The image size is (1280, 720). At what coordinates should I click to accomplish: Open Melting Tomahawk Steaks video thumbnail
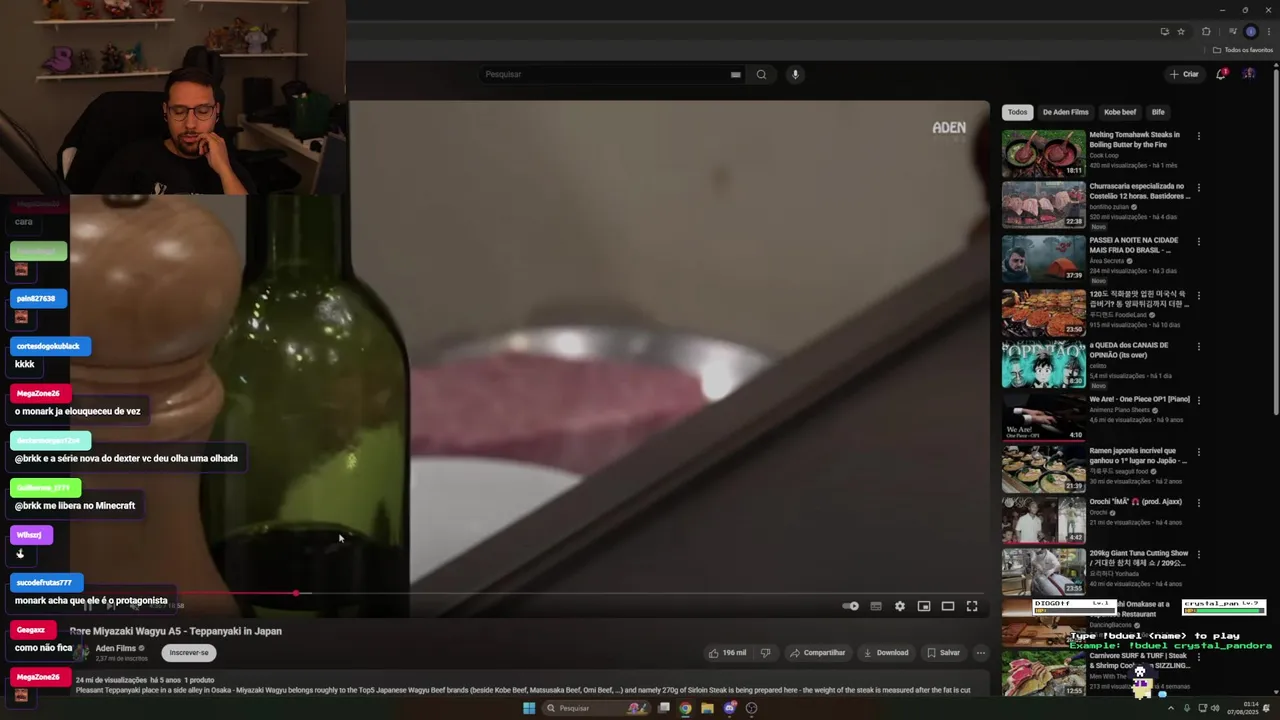[x=1043, y=153]
